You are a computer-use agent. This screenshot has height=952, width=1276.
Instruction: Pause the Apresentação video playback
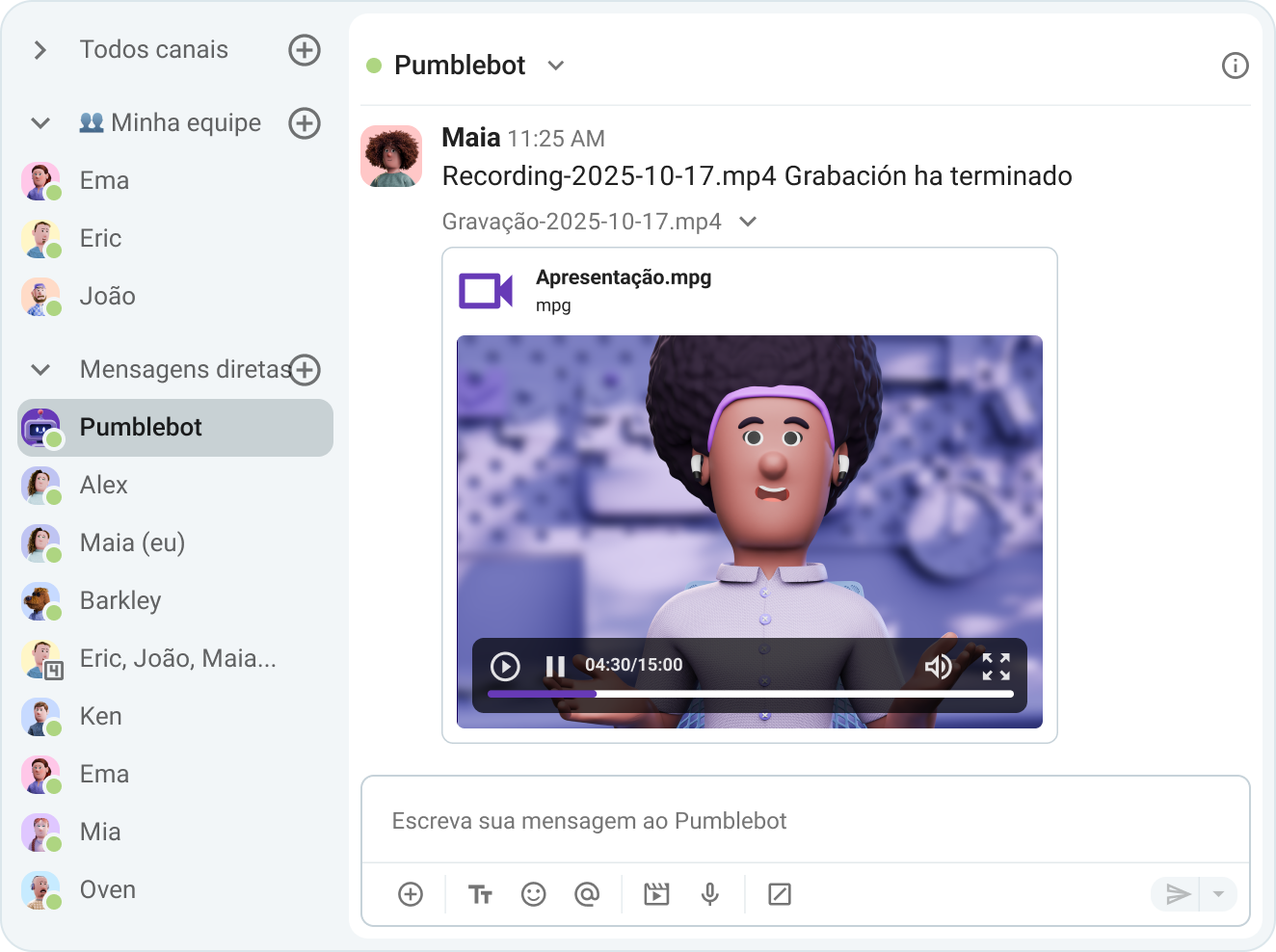(x=554, y=665)
